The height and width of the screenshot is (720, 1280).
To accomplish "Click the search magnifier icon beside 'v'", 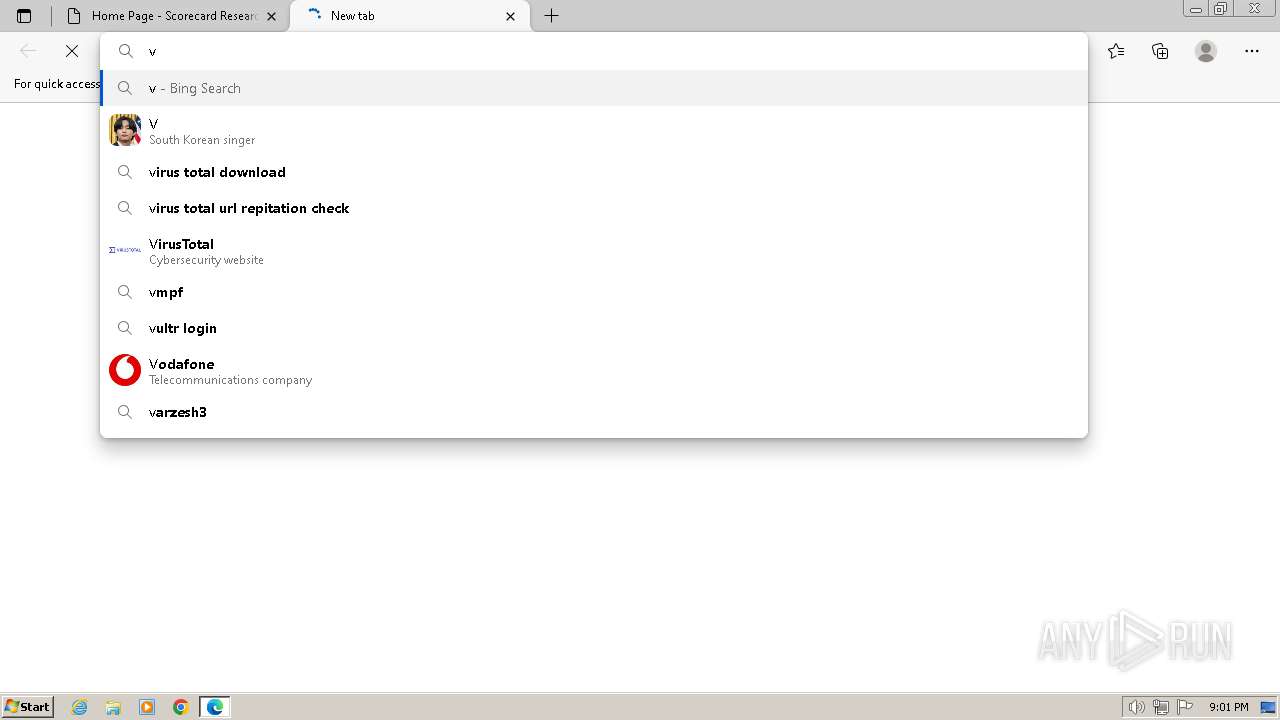I will (126, 51).
